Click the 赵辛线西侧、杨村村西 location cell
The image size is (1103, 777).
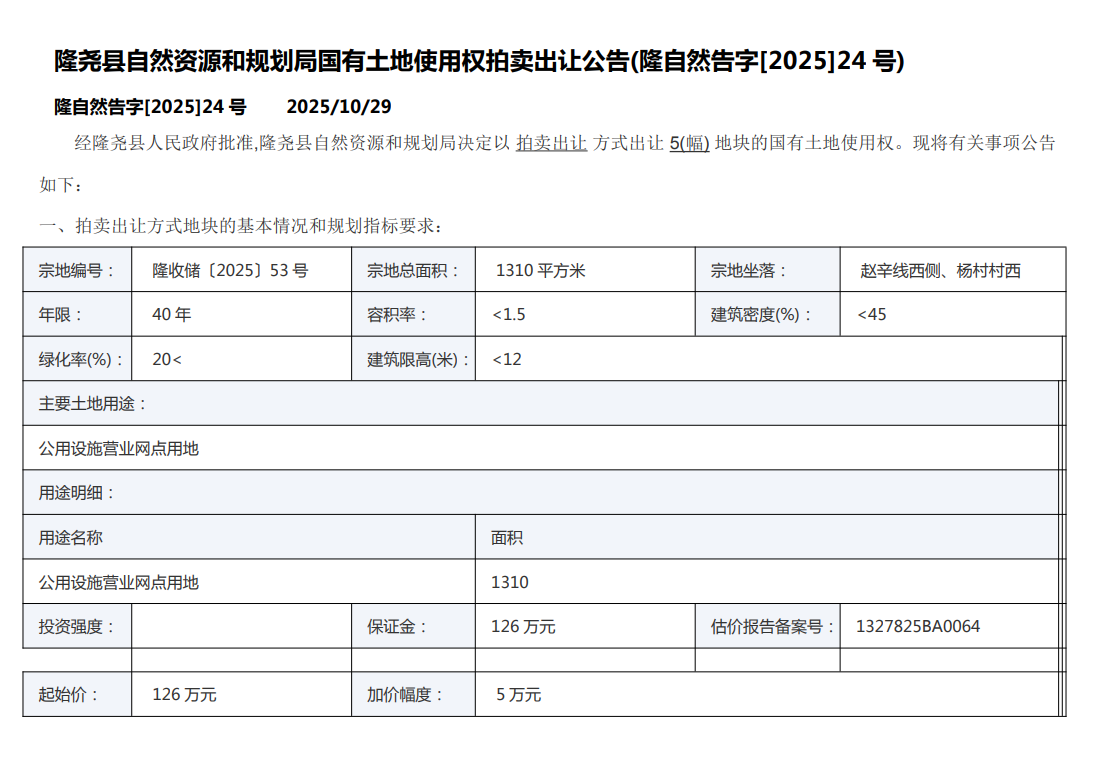(952, 270)
